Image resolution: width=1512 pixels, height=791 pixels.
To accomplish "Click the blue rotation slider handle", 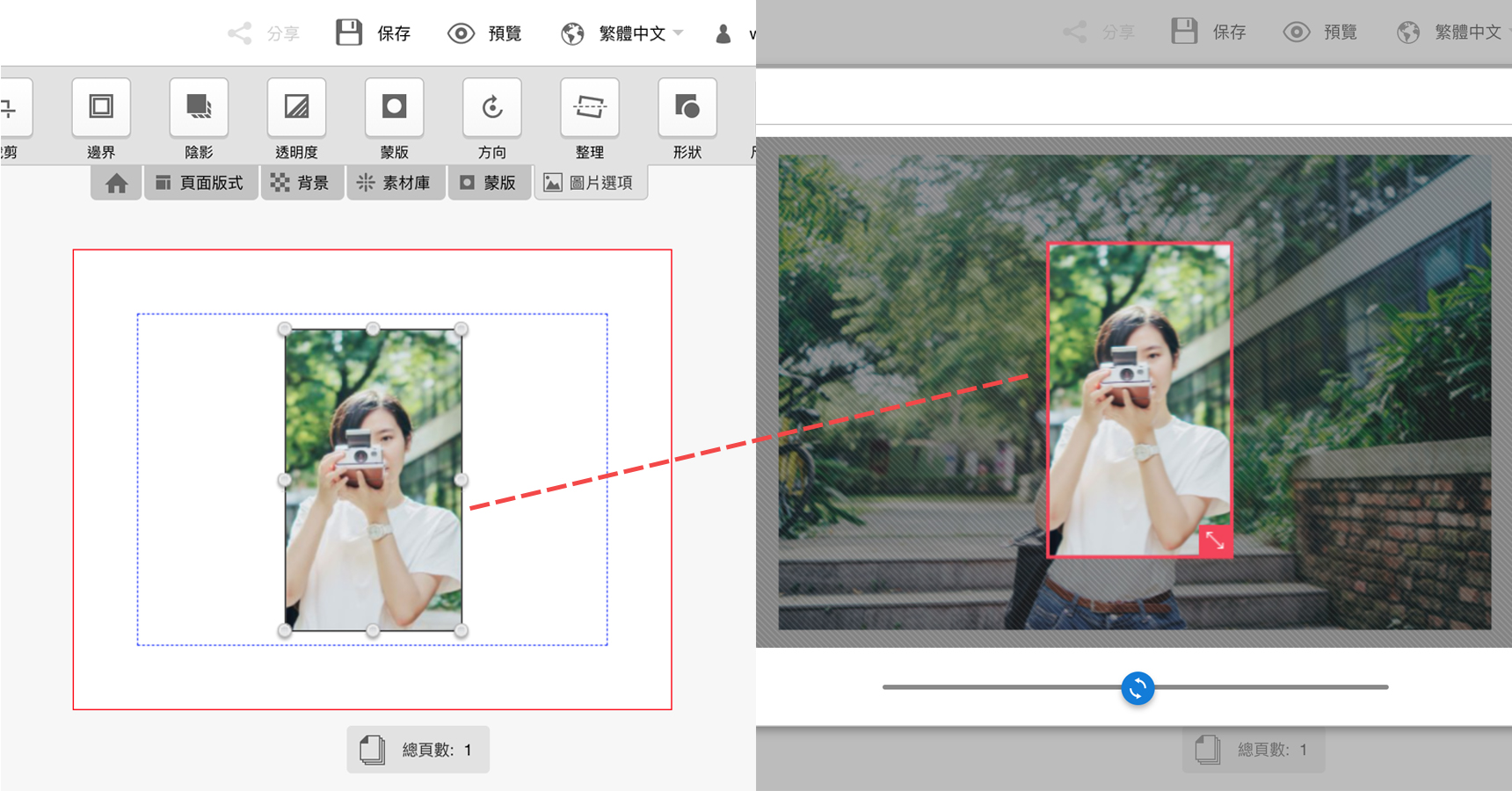I will point(1138,688).
